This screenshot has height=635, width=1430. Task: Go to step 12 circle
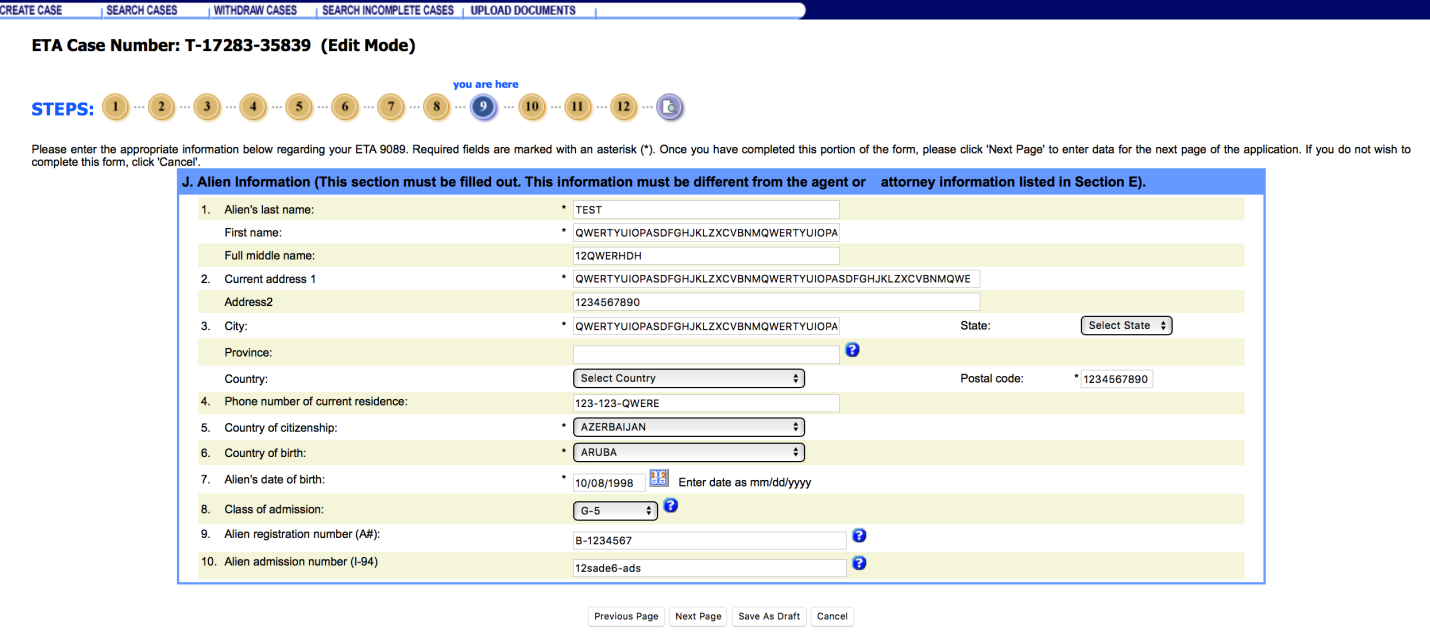(x=623, y=107)
